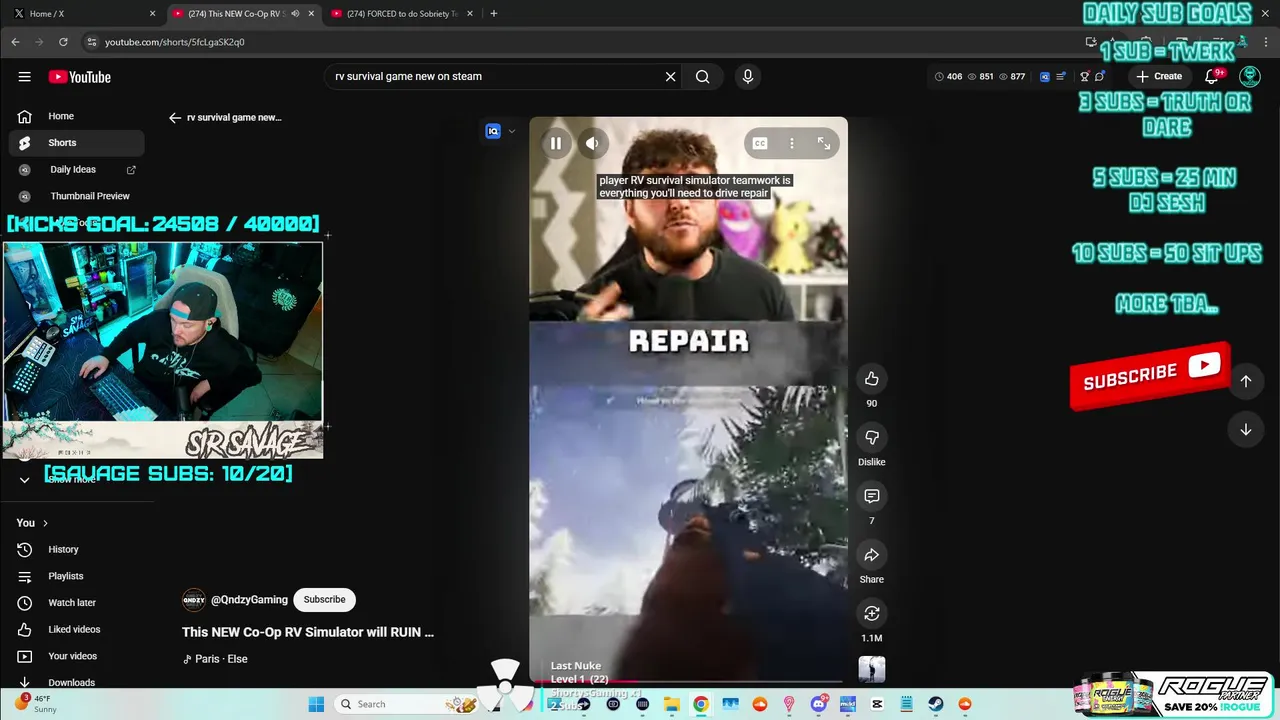Dislike the Short

871,437
